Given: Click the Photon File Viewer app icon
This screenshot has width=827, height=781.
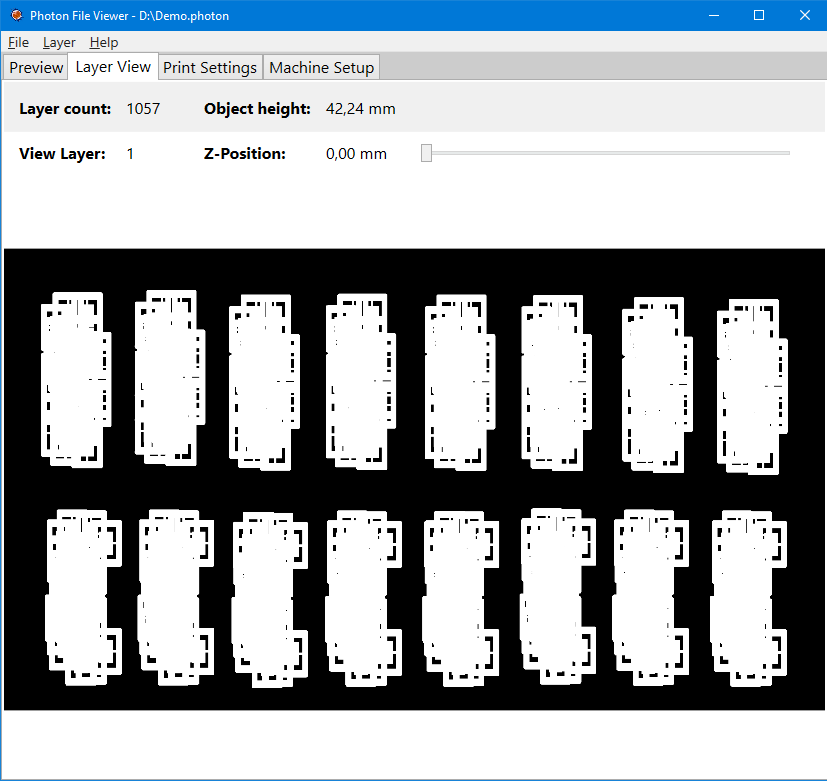Looking at the screenshot, I should [x=16, y=15].
